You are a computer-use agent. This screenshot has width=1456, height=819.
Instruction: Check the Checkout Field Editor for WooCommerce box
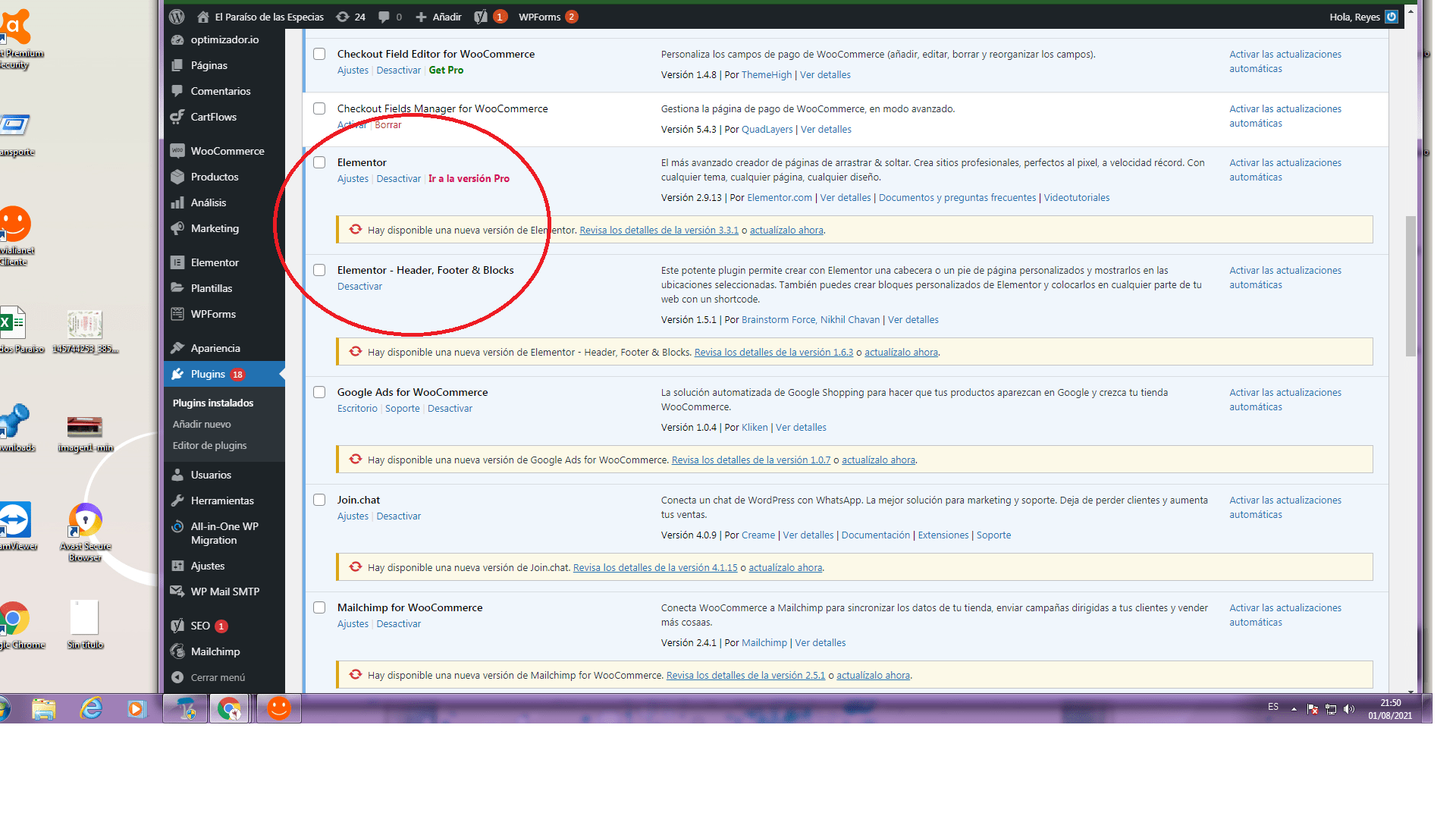319,54
